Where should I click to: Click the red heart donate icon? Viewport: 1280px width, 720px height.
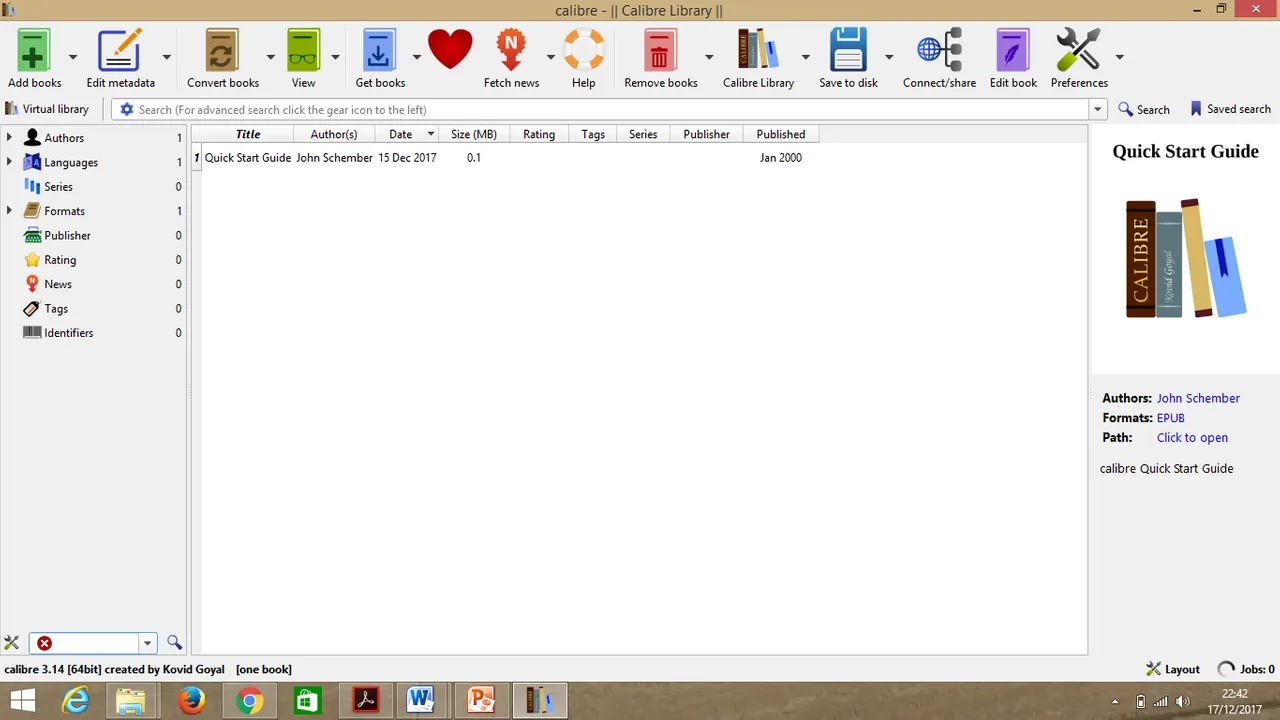450,49
